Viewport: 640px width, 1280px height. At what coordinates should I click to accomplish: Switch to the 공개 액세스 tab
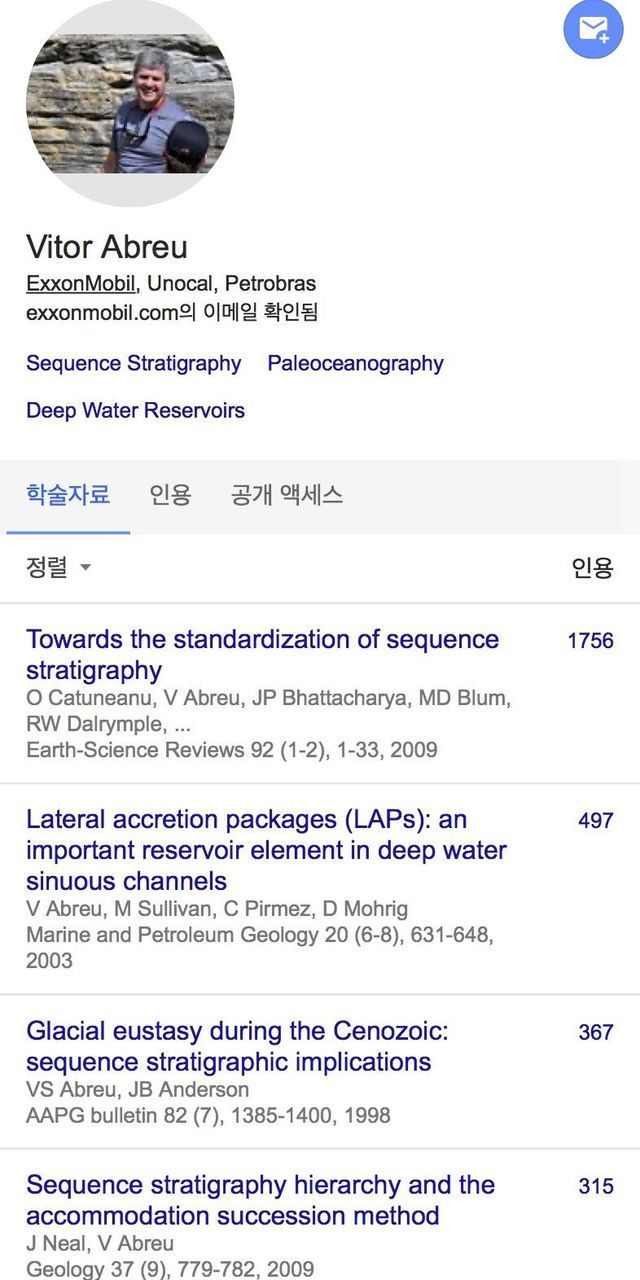click(287, 494)
